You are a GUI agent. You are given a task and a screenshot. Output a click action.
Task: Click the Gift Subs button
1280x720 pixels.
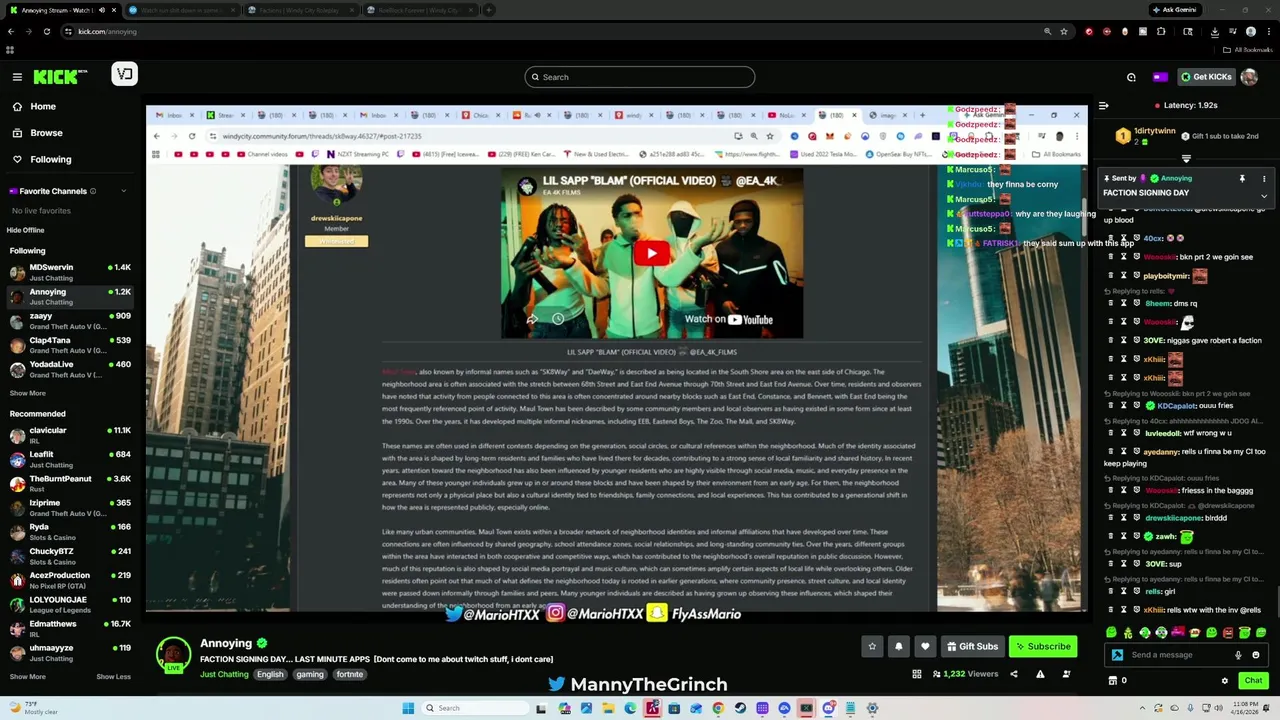tap(972, 646)
